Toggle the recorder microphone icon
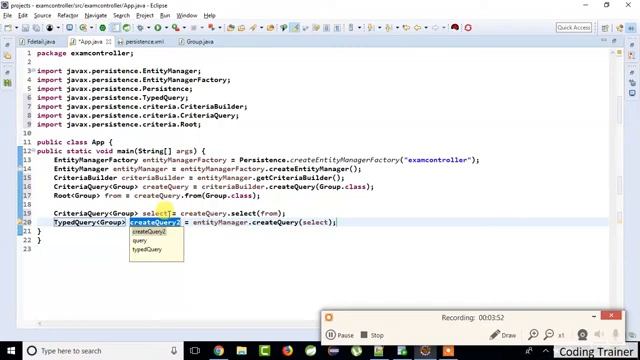Screen dimensions: 640x360 click(616, 335)
